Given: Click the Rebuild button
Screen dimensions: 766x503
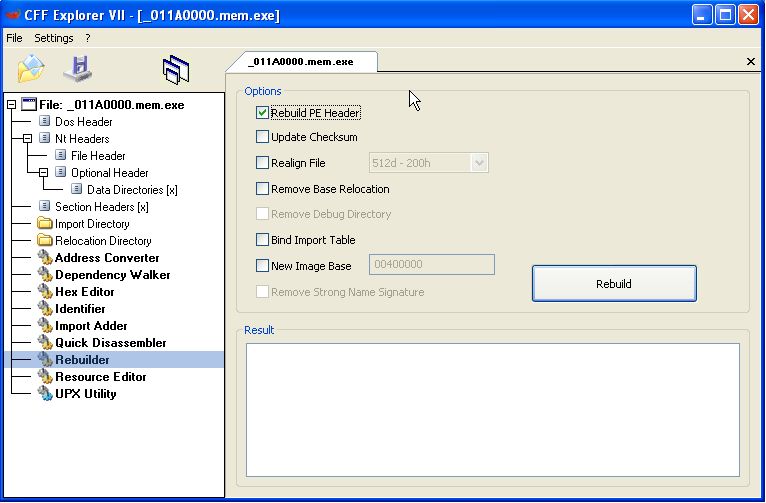Looking at the screenshot, I should point(614,283).
